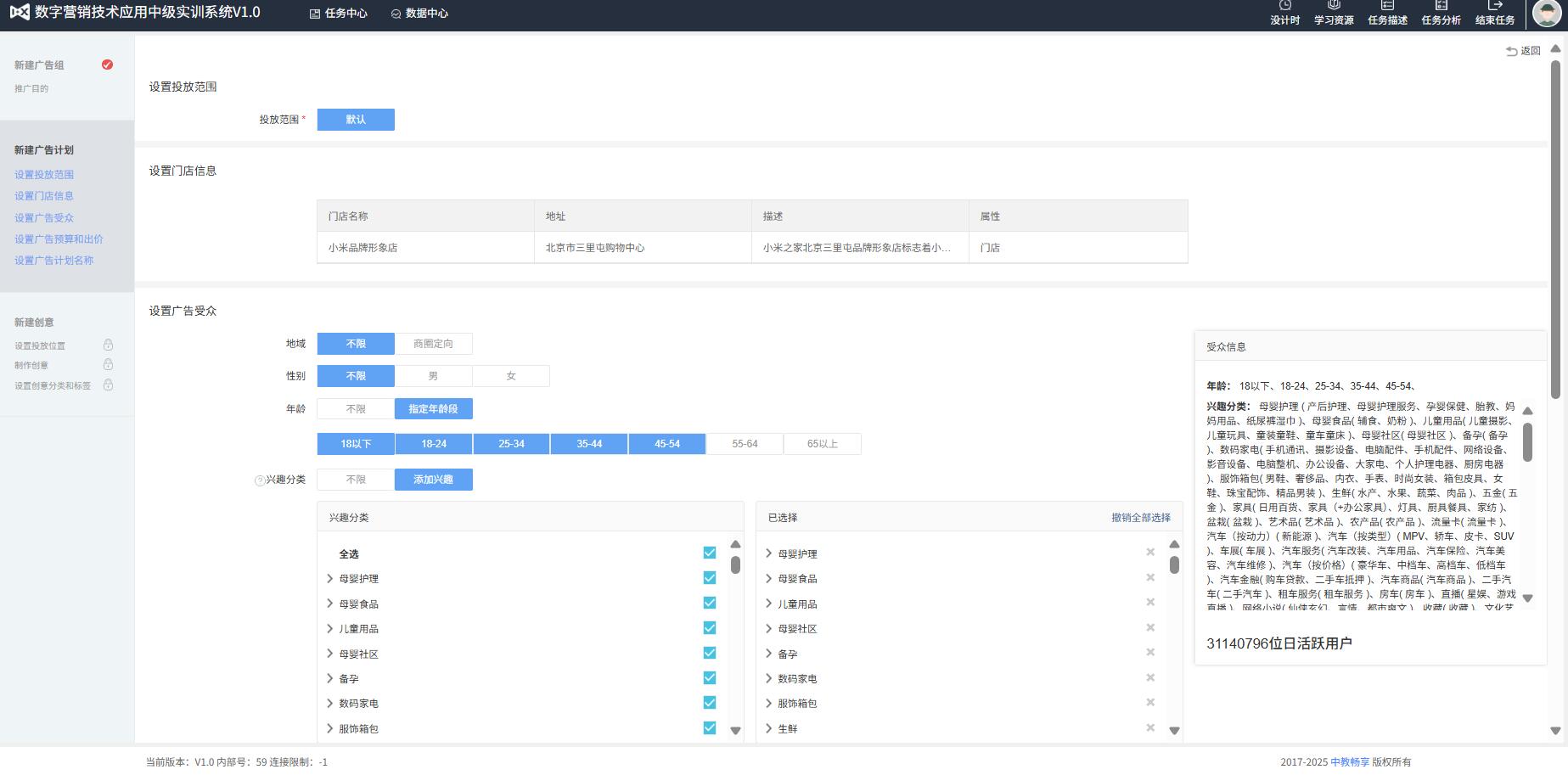Open 任务分析 task analysis icon

click(1441, 6)
